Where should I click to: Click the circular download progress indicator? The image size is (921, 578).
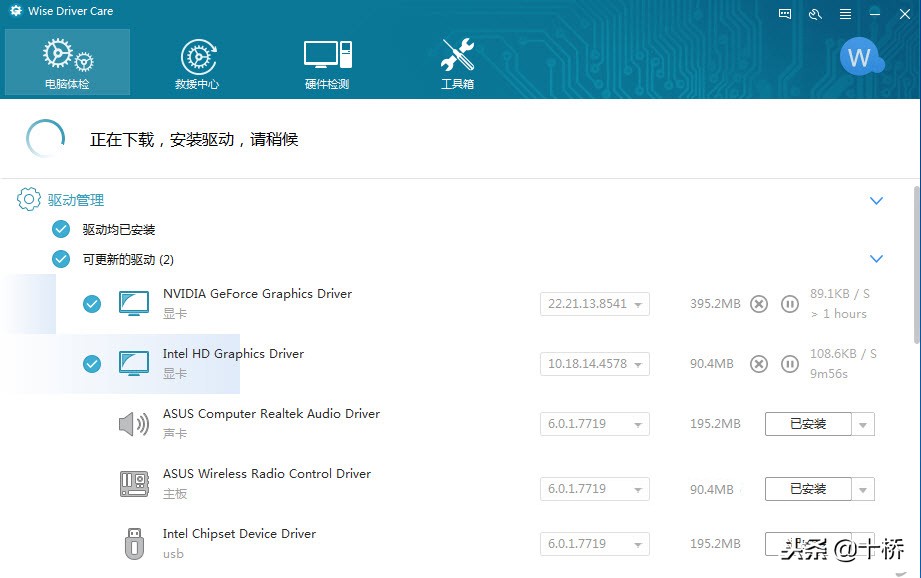coord(46,138)
